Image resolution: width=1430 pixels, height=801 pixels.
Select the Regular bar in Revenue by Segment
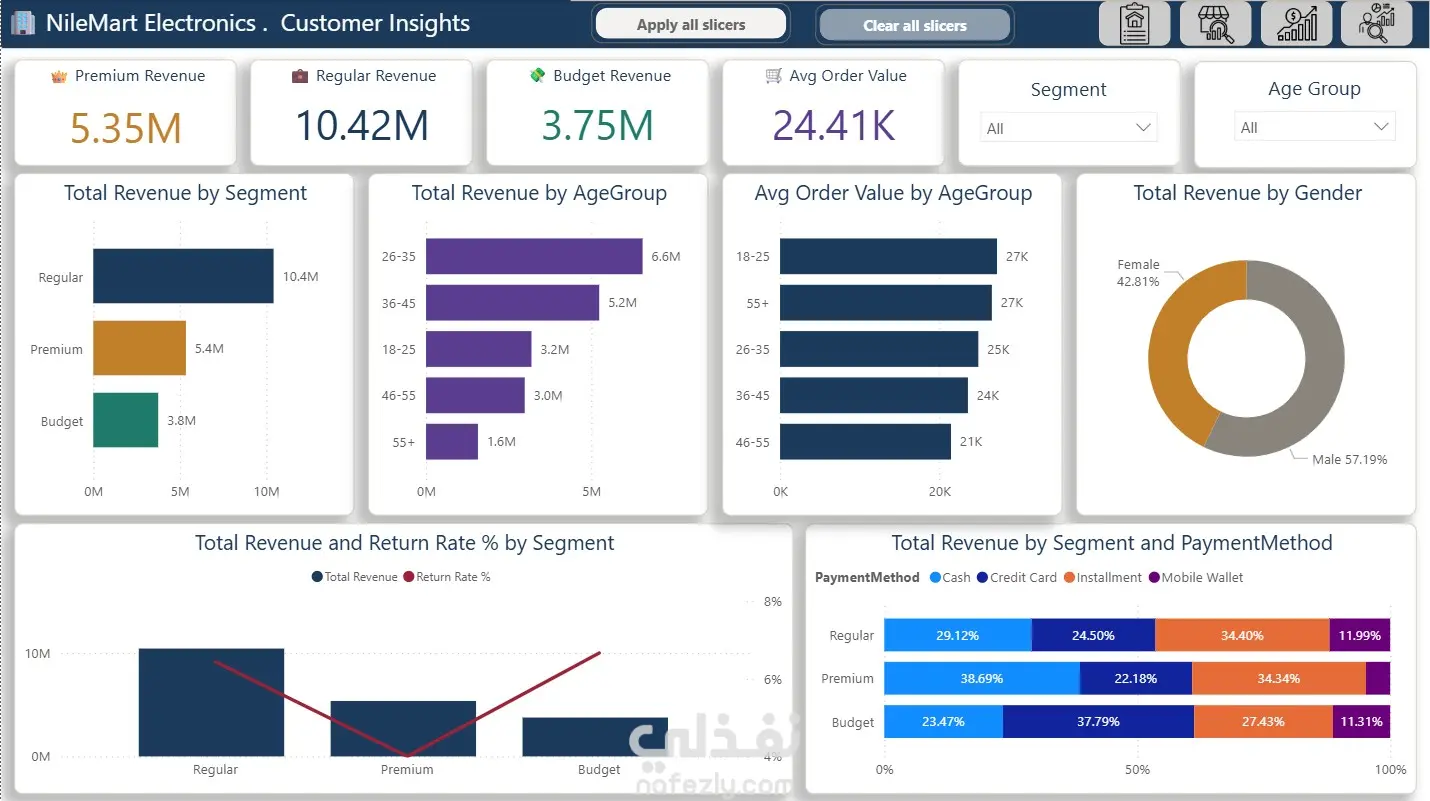click(183, 276)
